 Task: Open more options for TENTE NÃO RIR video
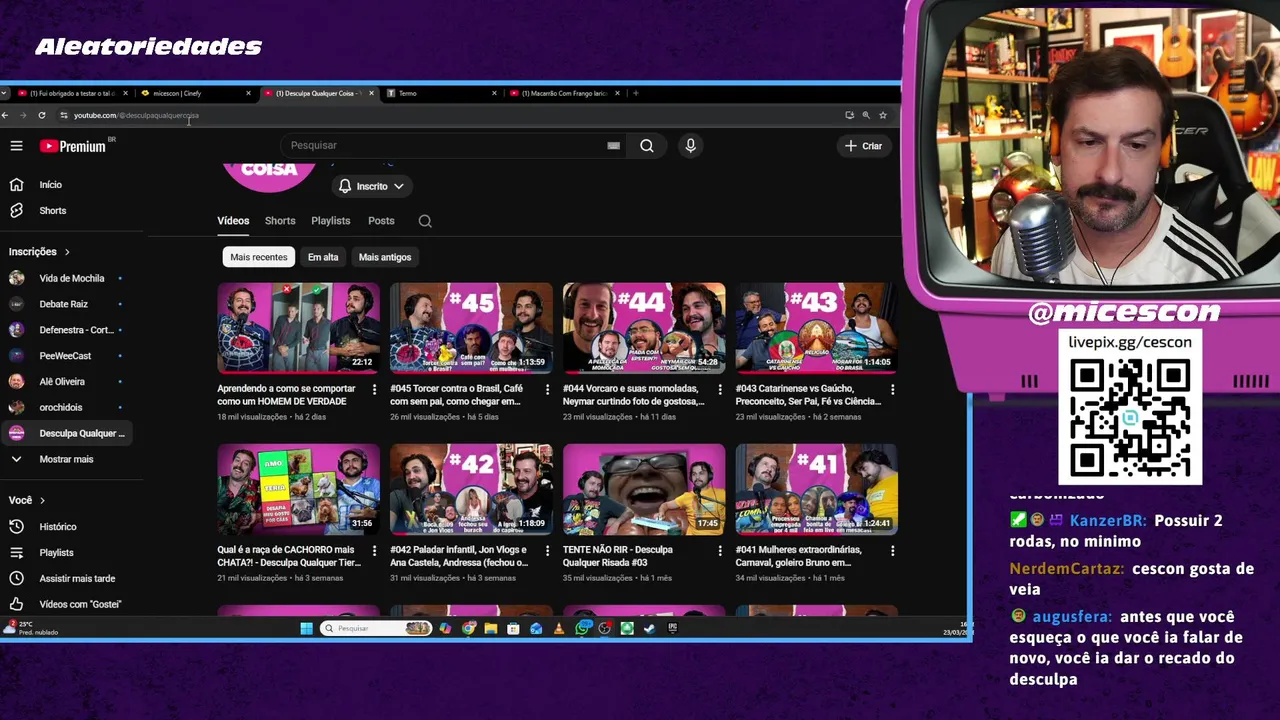click(x=720, y=550)
